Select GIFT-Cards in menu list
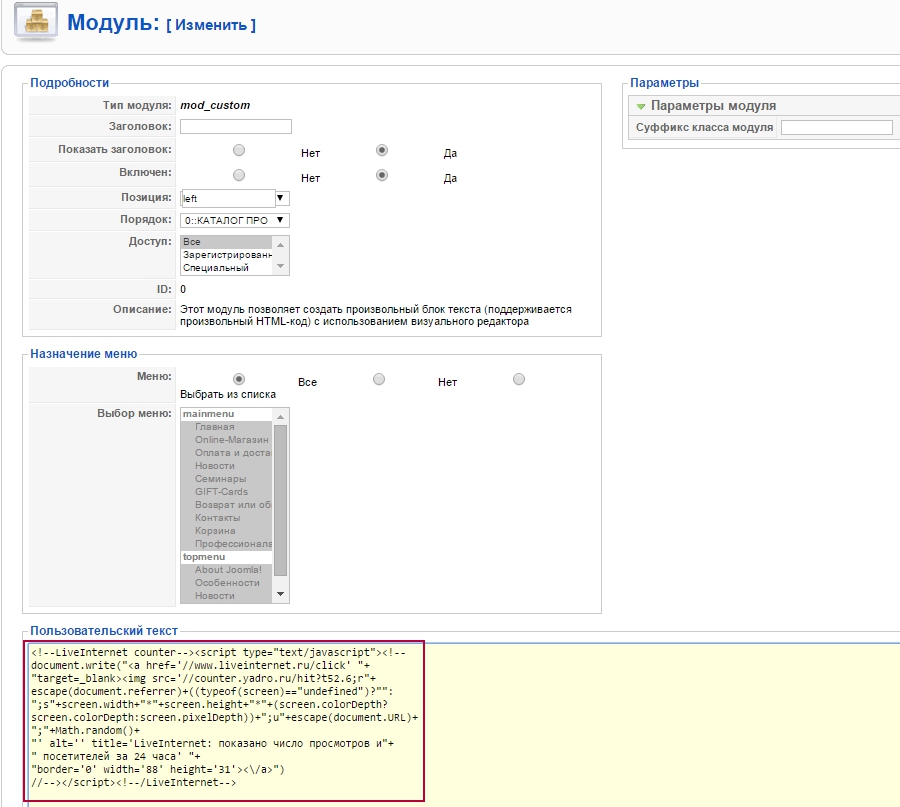900x807 pixels. tap(226, 492)
